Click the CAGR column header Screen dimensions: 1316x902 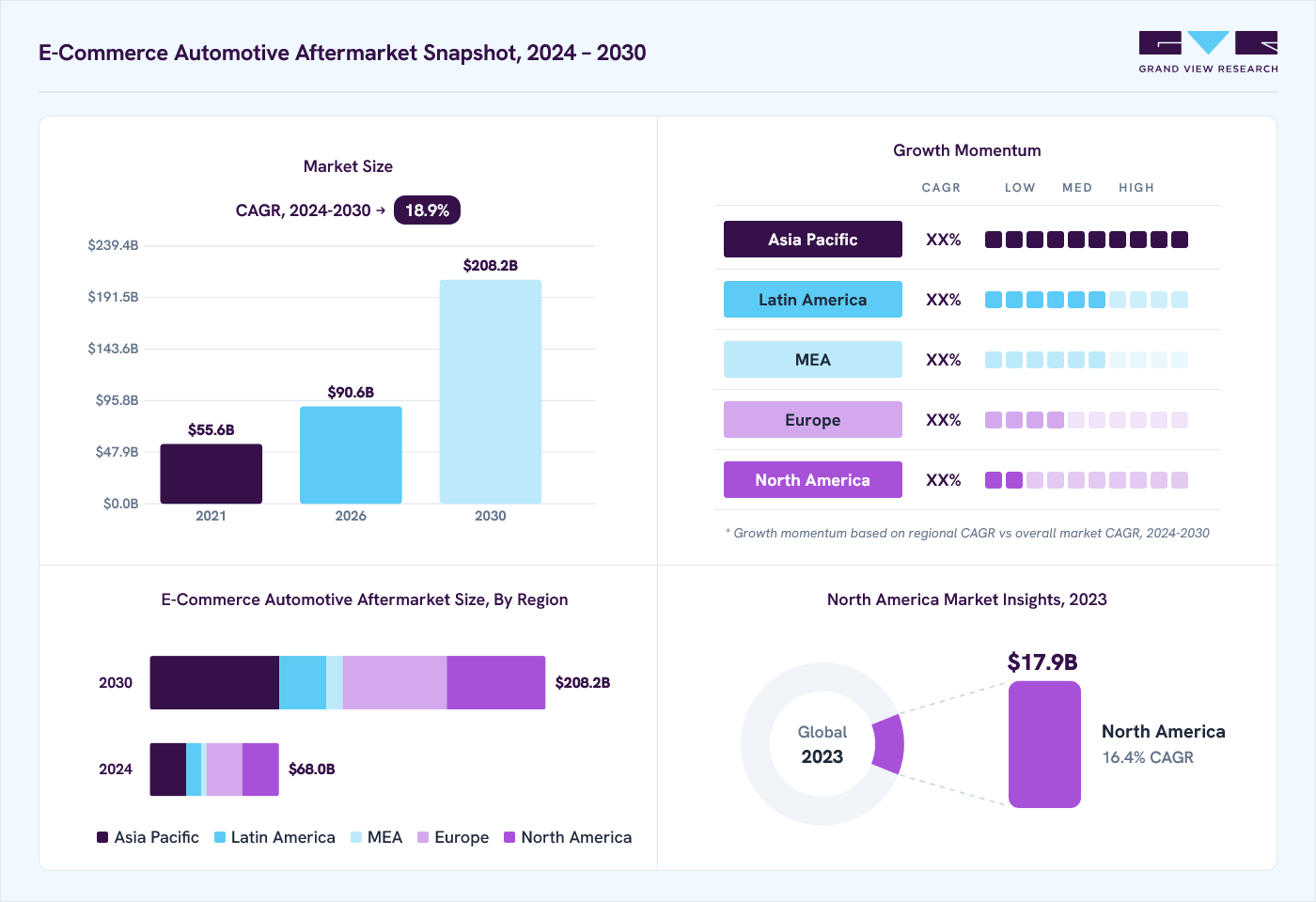941,188
